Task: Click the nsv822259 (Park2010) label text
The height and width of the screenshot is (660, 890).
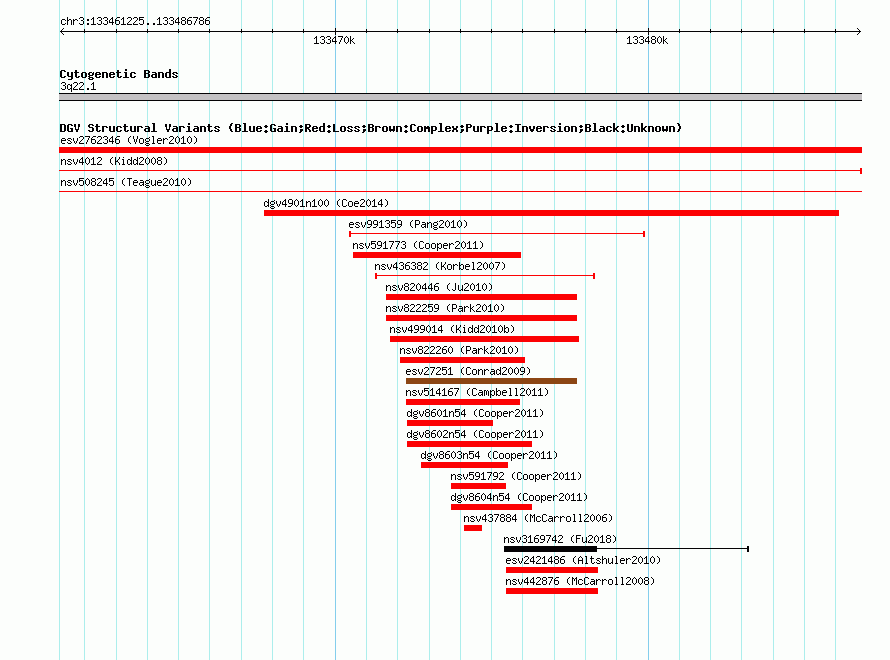Action: tap(445, 308)
